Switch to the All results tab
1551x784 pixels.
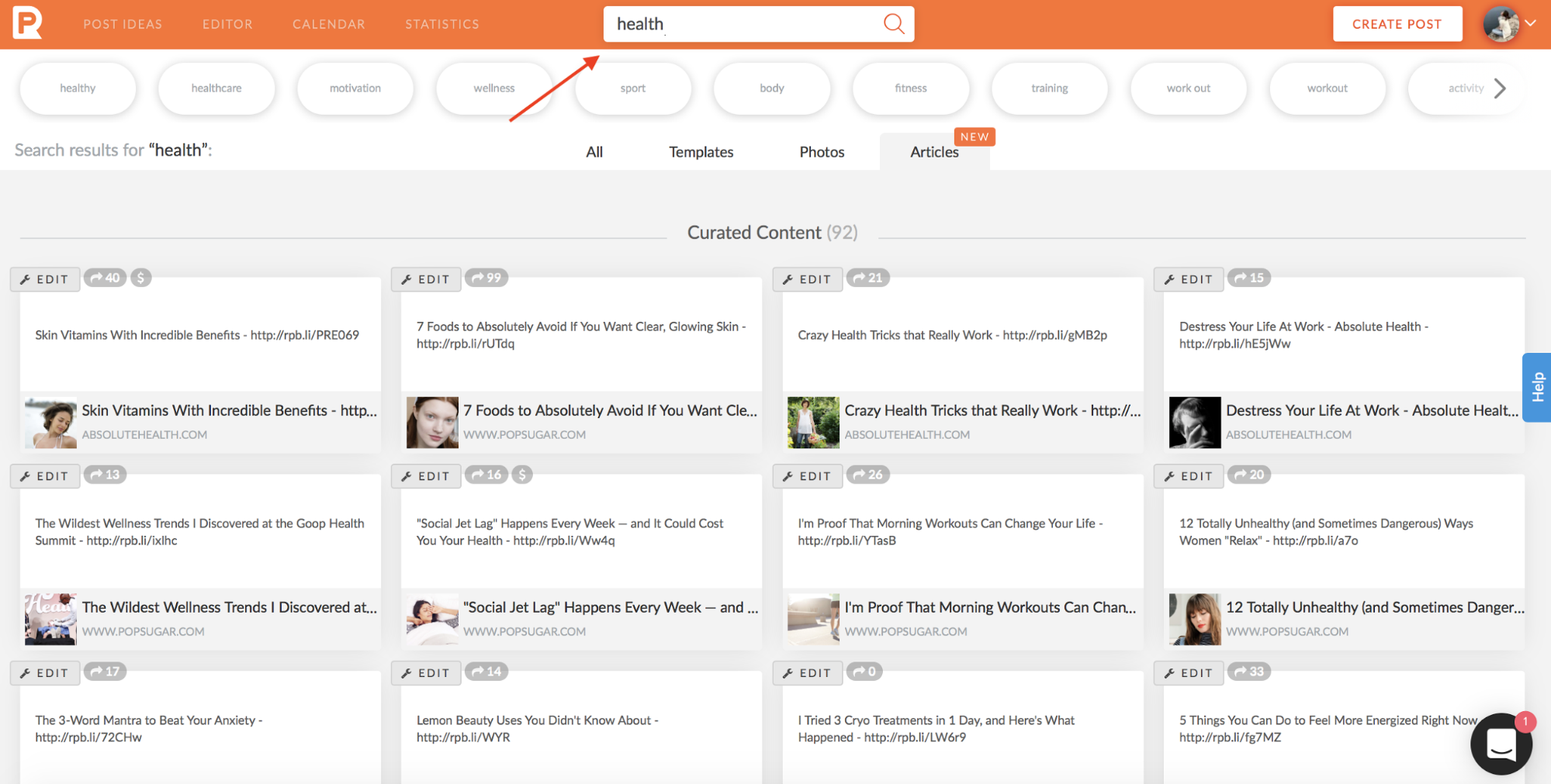click(594, 152)
